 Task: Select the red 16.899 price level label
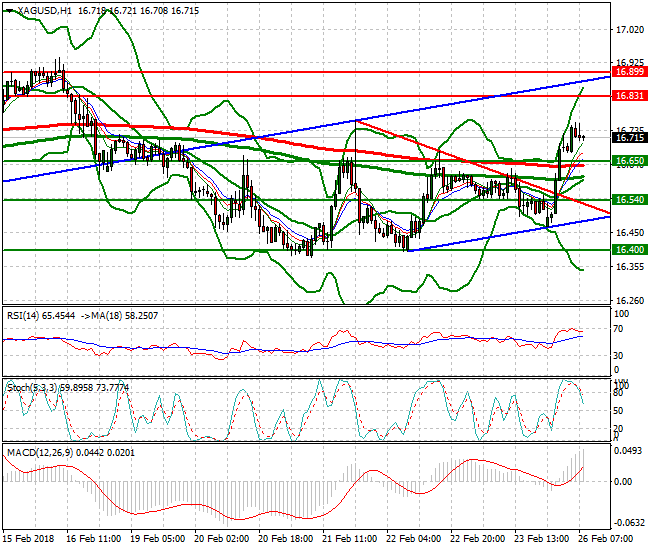point(630,72)
